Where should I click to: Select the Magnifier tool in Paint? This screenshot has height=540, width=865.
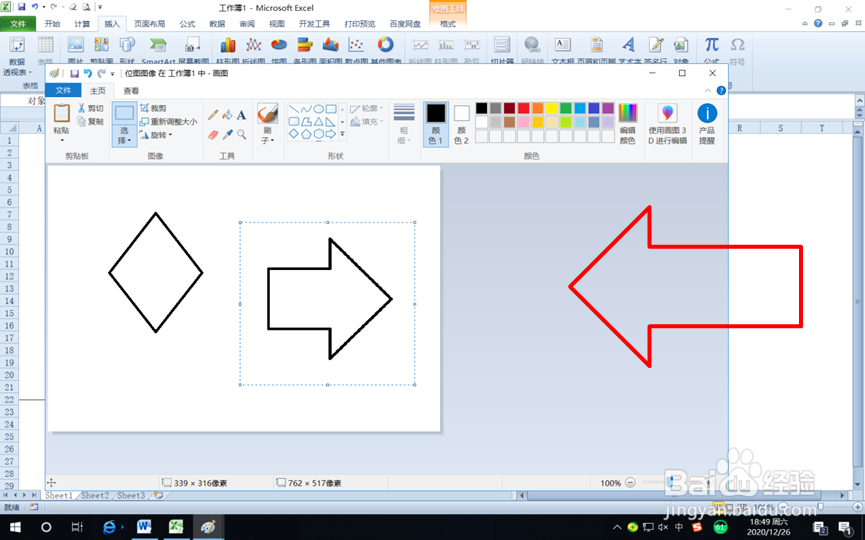[242, 135]
